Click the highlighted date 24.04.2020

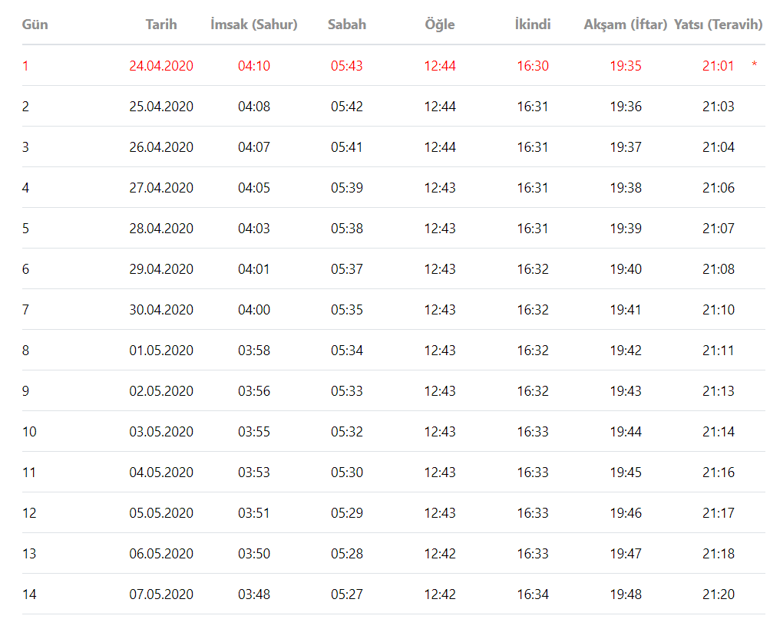click(161, 66)
